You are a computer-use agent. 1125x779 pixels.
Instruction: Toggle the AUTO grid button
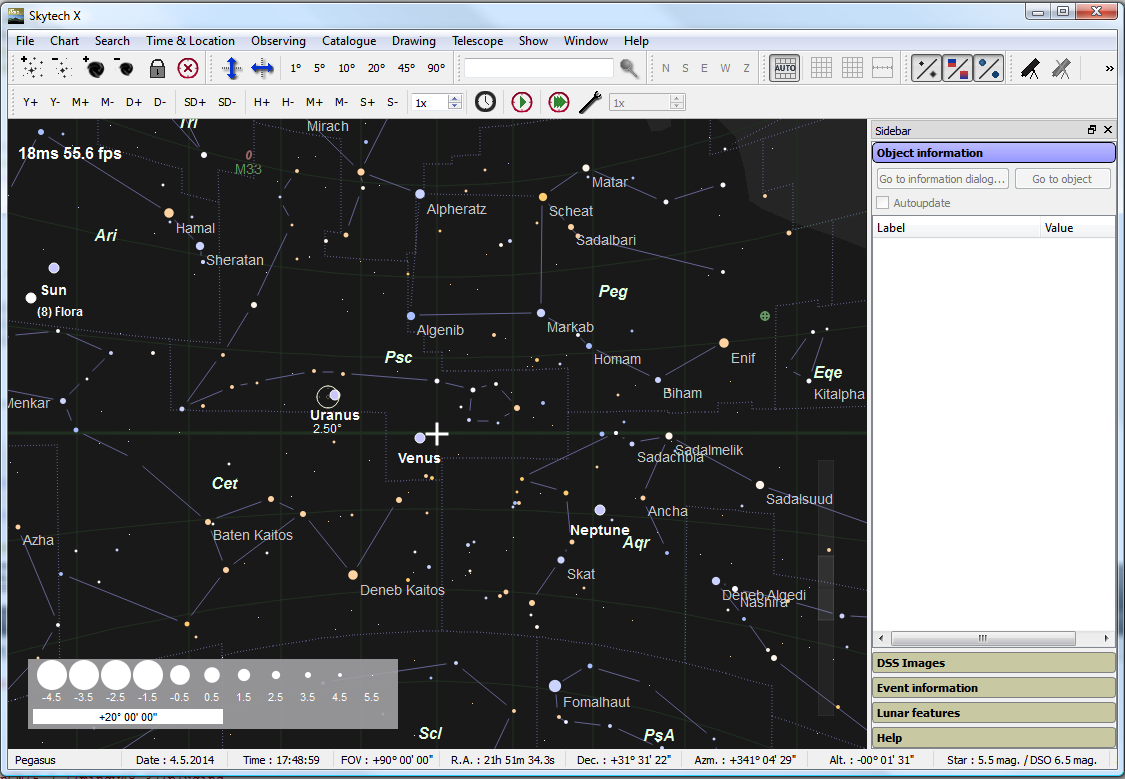[784, 68]
